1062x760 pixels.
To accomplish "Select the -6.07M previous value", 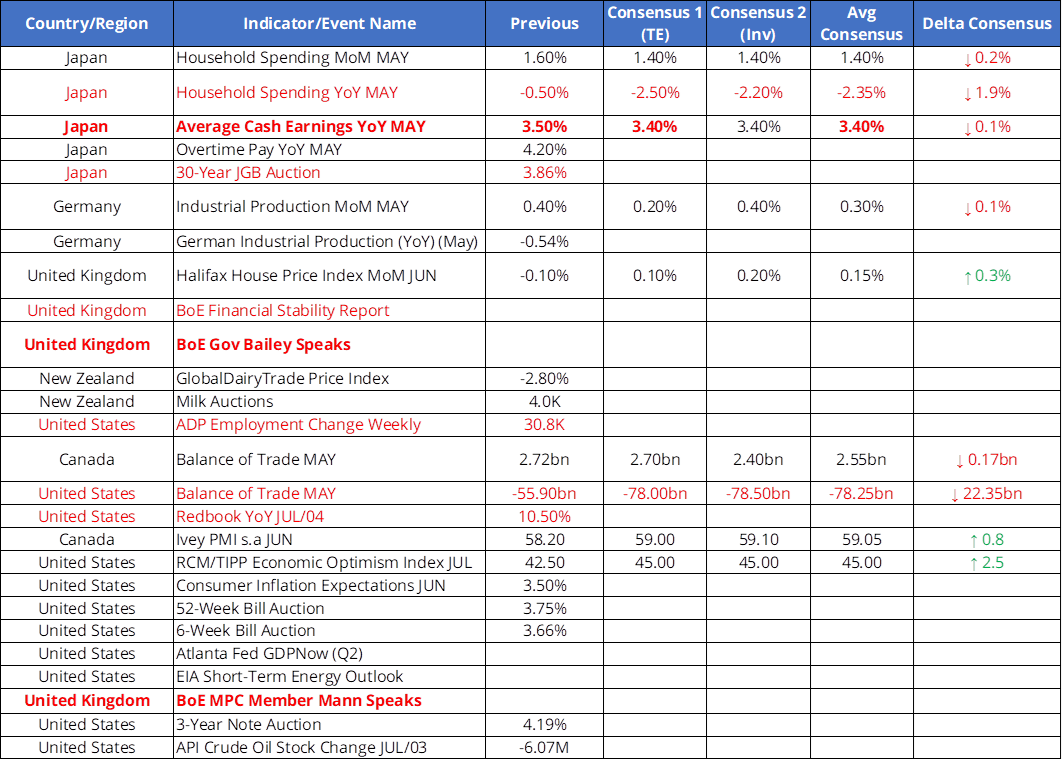I will (x=545, y=748).
